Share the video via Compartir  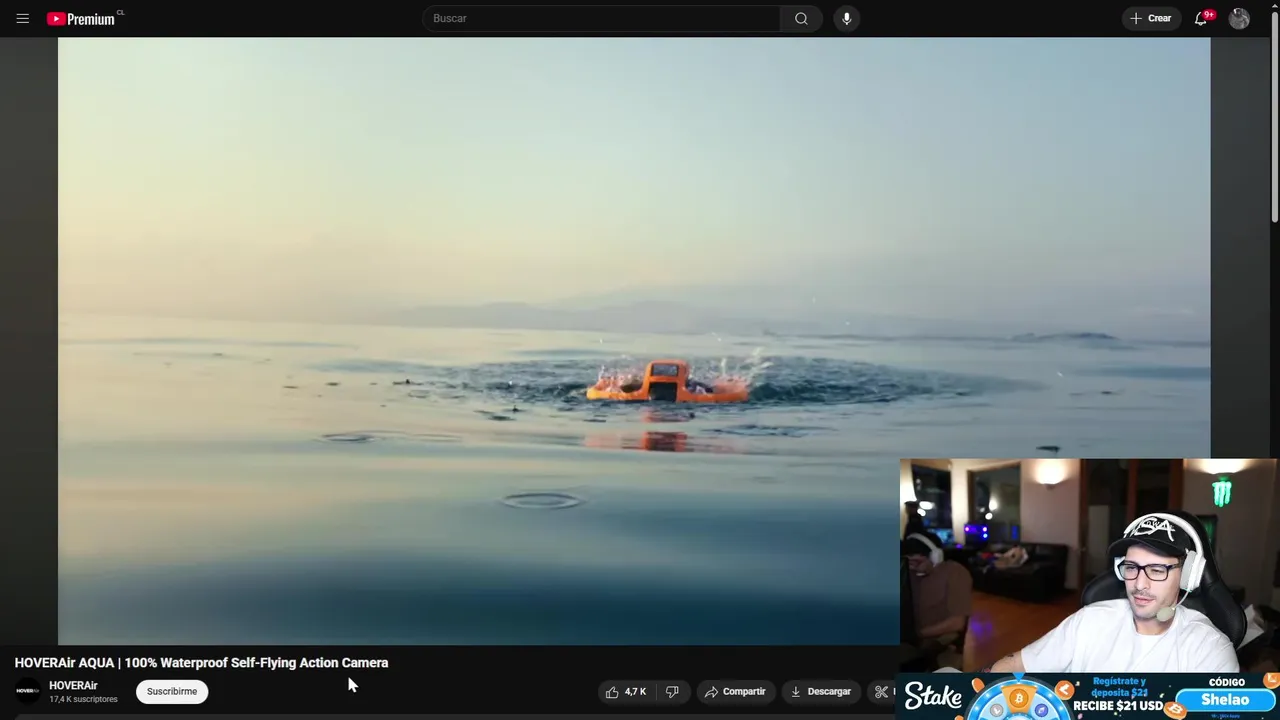pyautogui.click(x=735, y=691)
